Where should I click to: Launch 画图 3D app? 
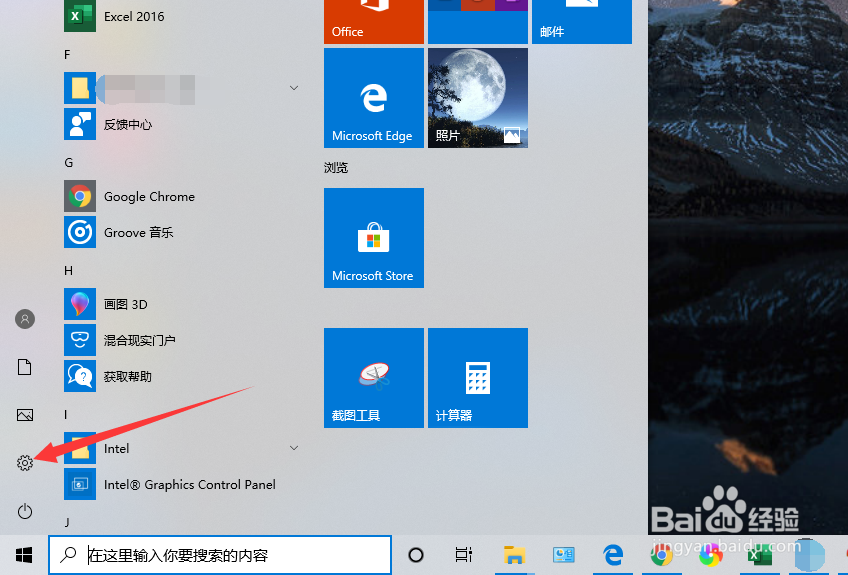point(181,304)
